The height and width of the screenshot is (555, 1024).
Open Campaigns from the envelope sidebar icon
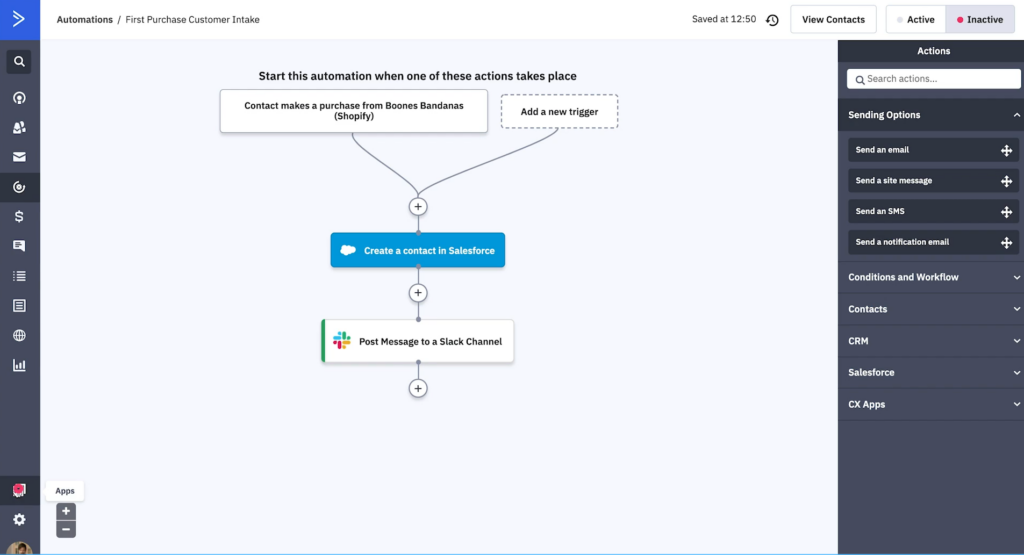coord(19,157)
